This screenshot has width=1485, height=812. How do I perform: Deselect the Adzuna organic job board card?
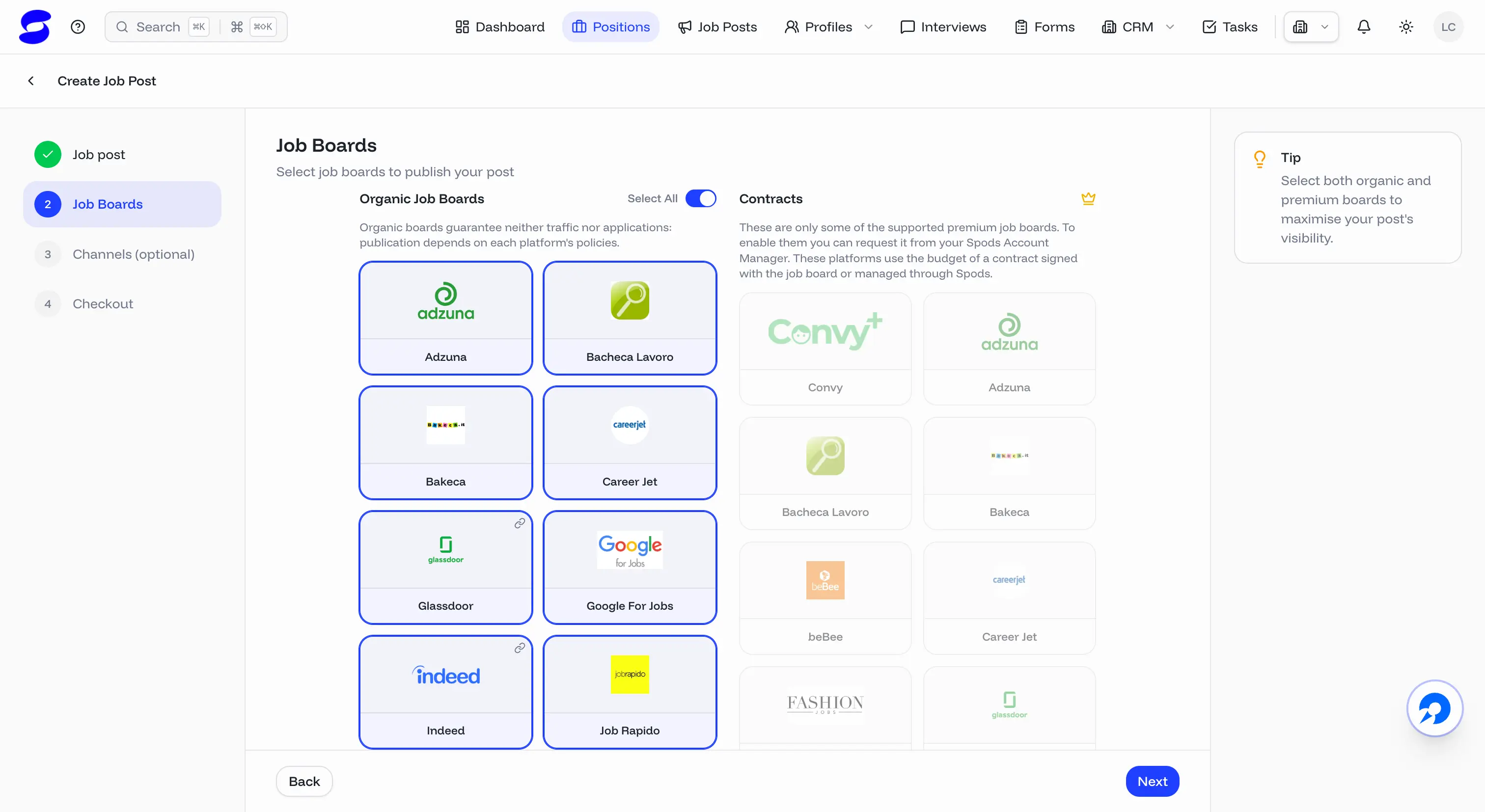pyautogui.click(x=445, y=318)
